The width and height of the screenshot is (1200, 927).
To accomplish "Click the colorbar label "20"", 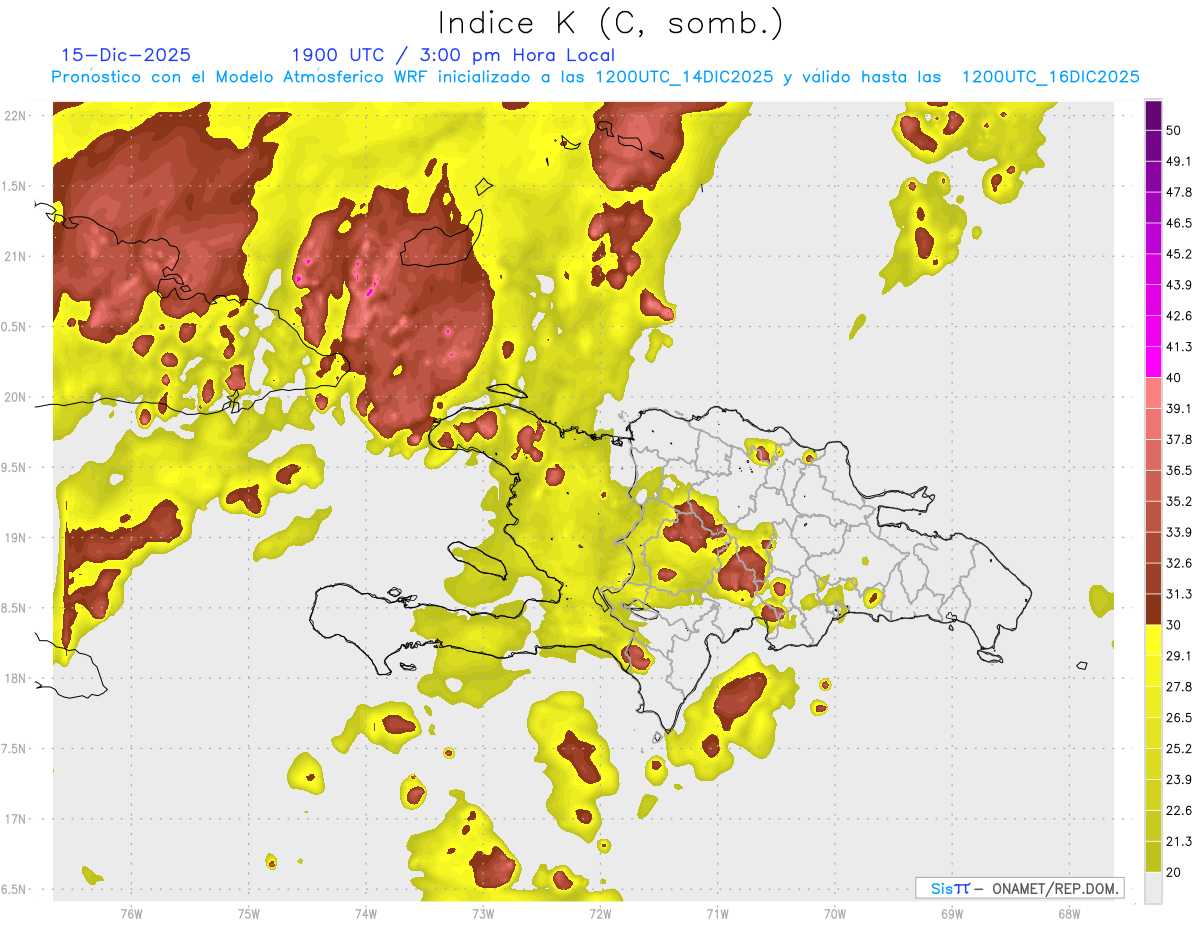I will pos(1175,873).
